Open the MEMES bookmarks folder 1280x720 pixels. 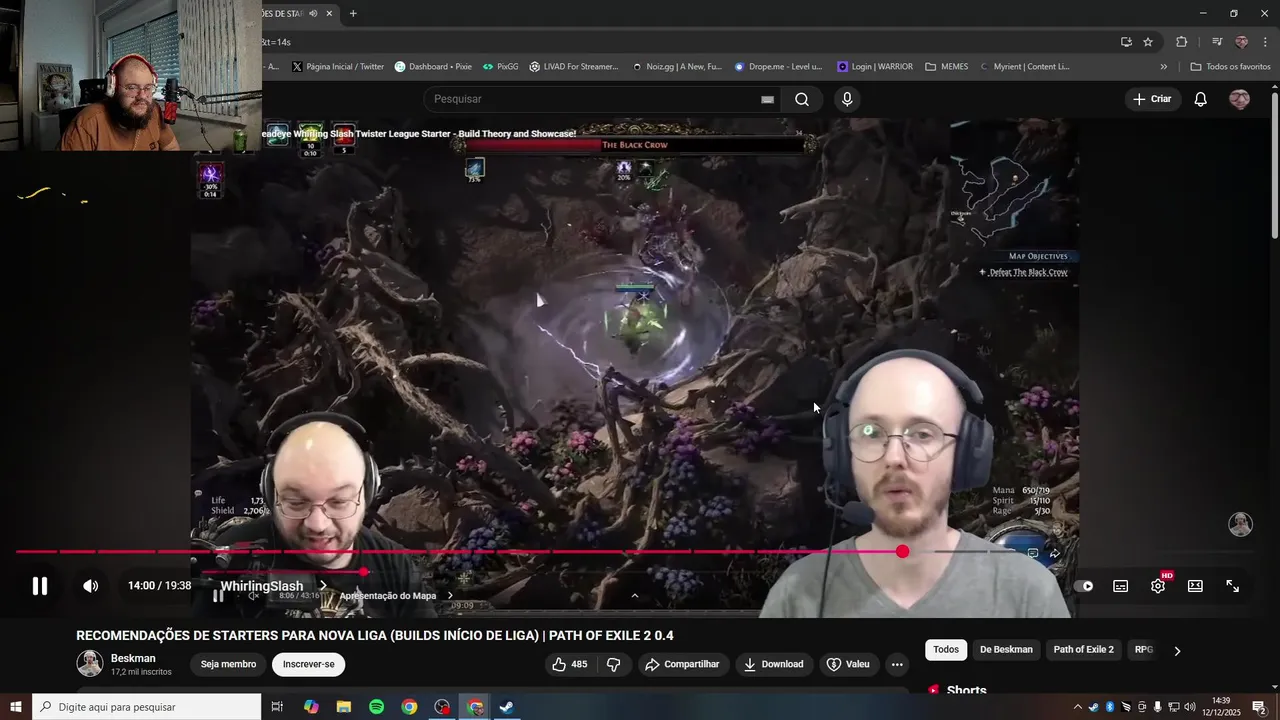[x=946, y=67]
